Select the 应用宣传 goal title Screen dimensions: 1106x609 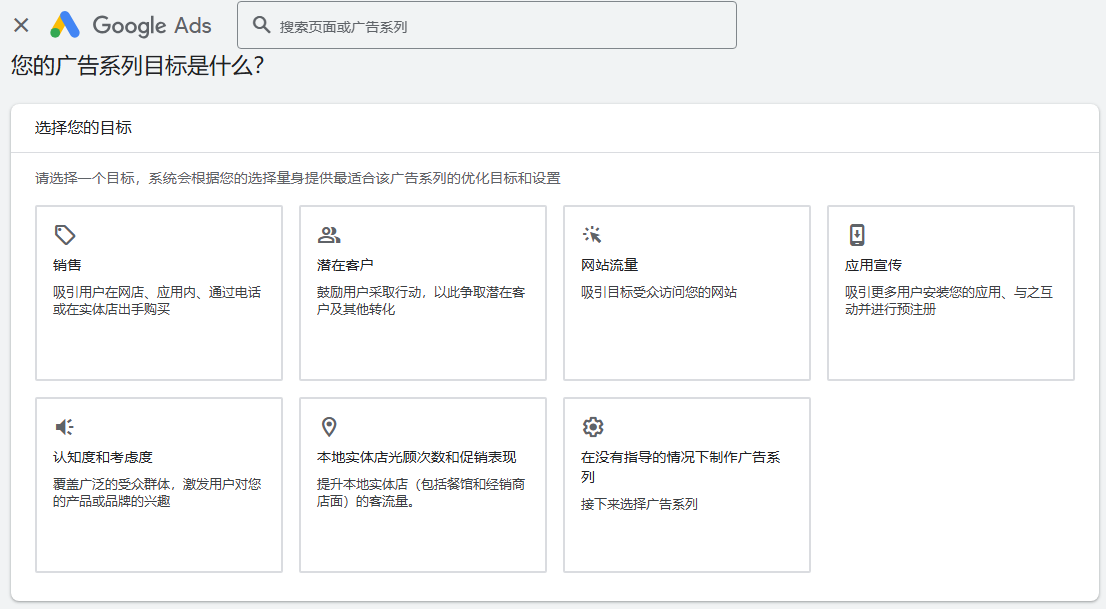click(873, 265)
